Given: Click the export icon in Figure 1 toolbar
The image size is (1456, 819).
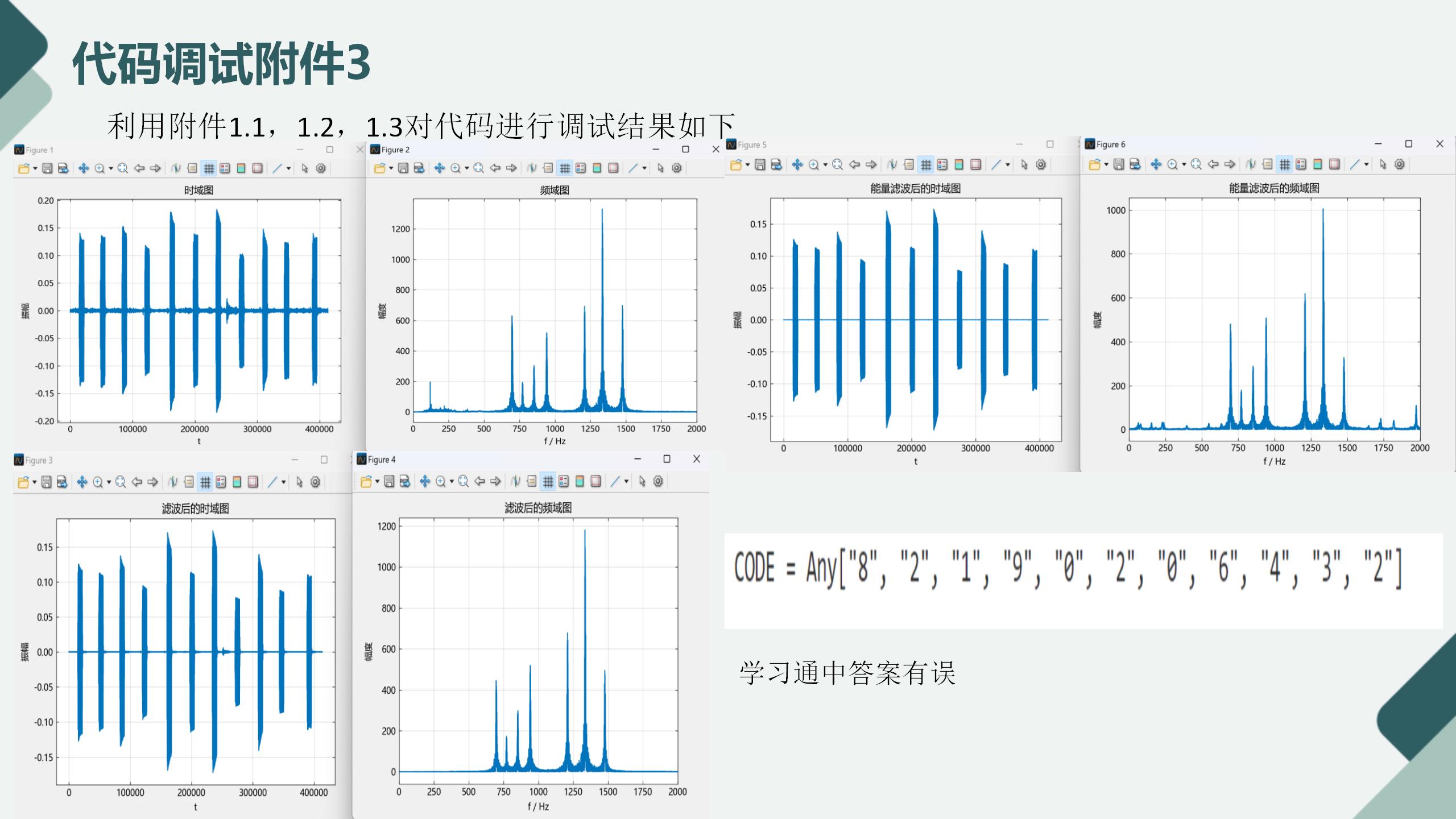Looking at the screenshot, I should click(63, 168).
